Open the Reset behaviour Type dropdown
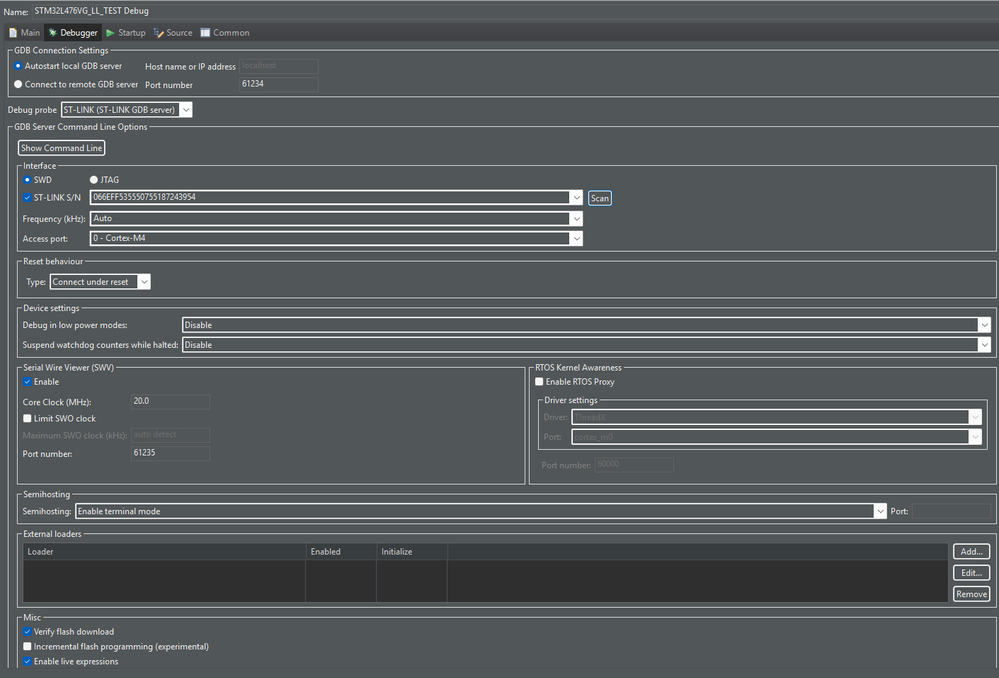The width and height of the screenshot is (999, 678). point(100,282)
